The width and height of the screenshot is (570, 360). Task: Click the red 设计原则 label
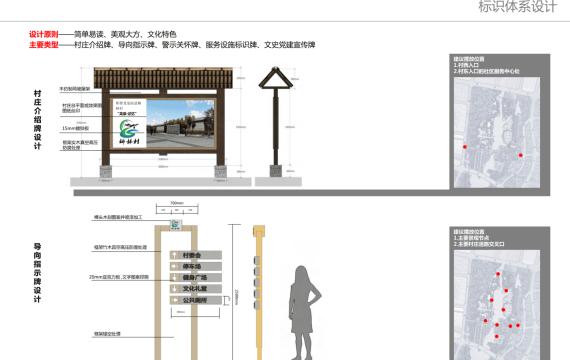click(44, 34)
